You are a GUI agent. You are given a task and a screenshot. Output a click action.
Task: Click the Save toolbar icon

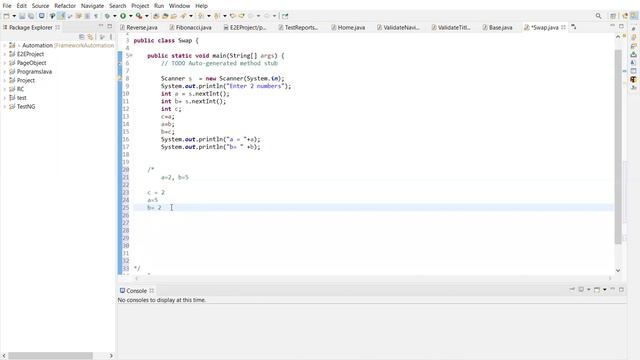point(22,16)
